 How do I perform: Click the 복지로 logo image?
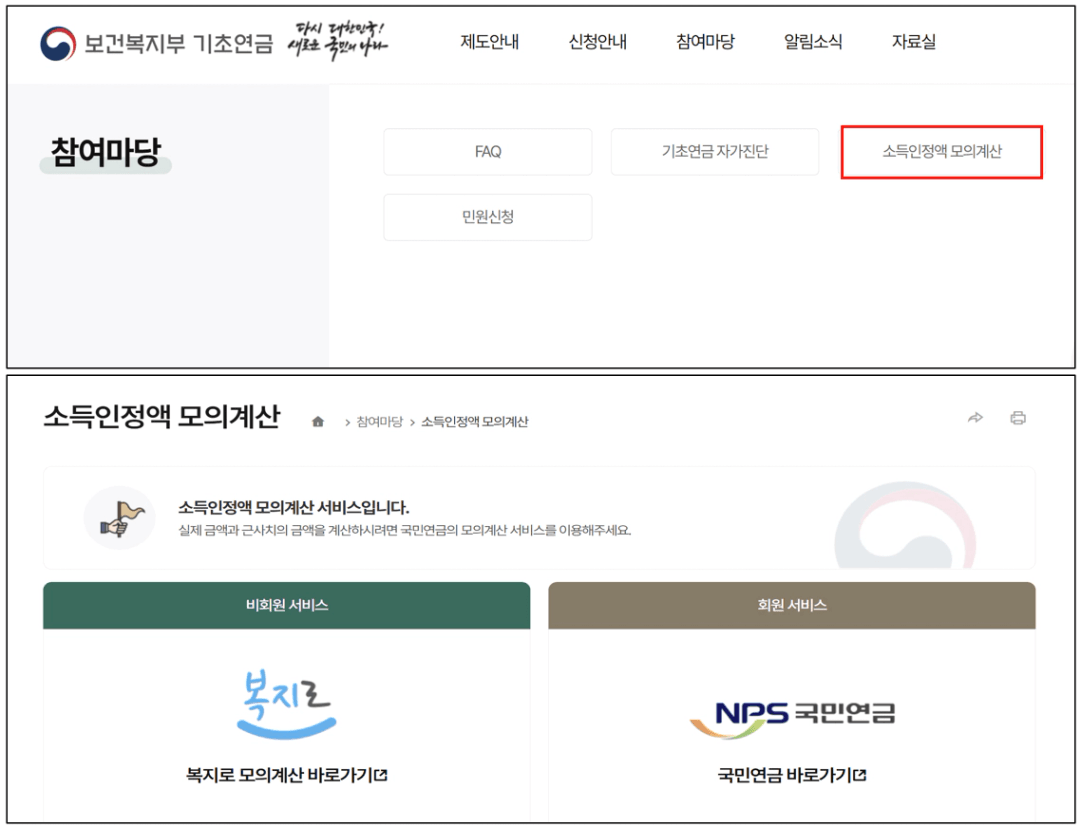pyautogui.click(x=287, y=705)
